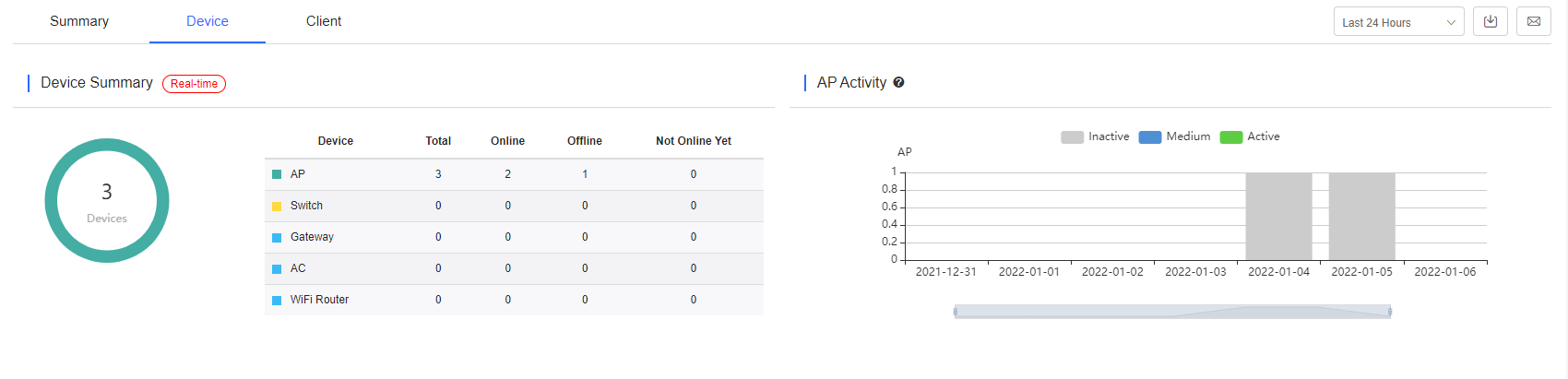The image size is (1568, 379).
Task: Click the offline AP count link
Action: (x=585, y=174)
